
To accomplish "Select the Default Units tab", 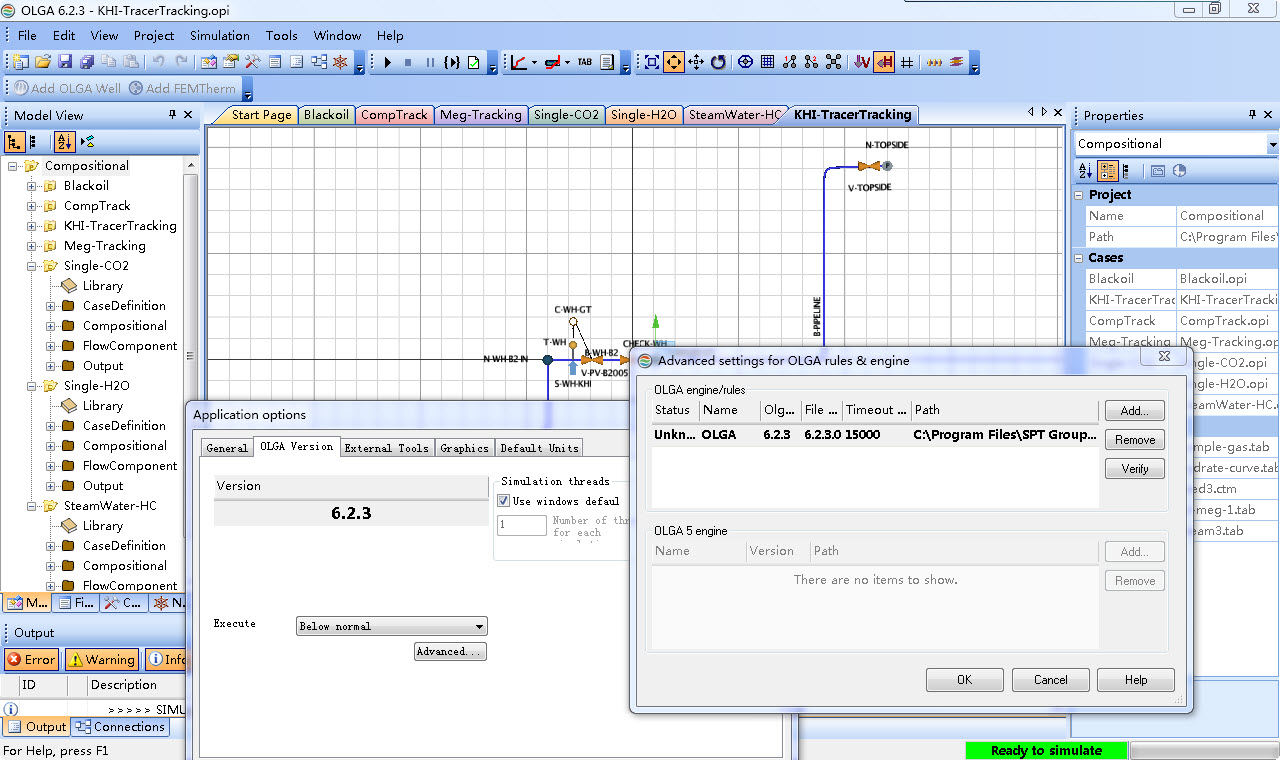I will (538, 448).
